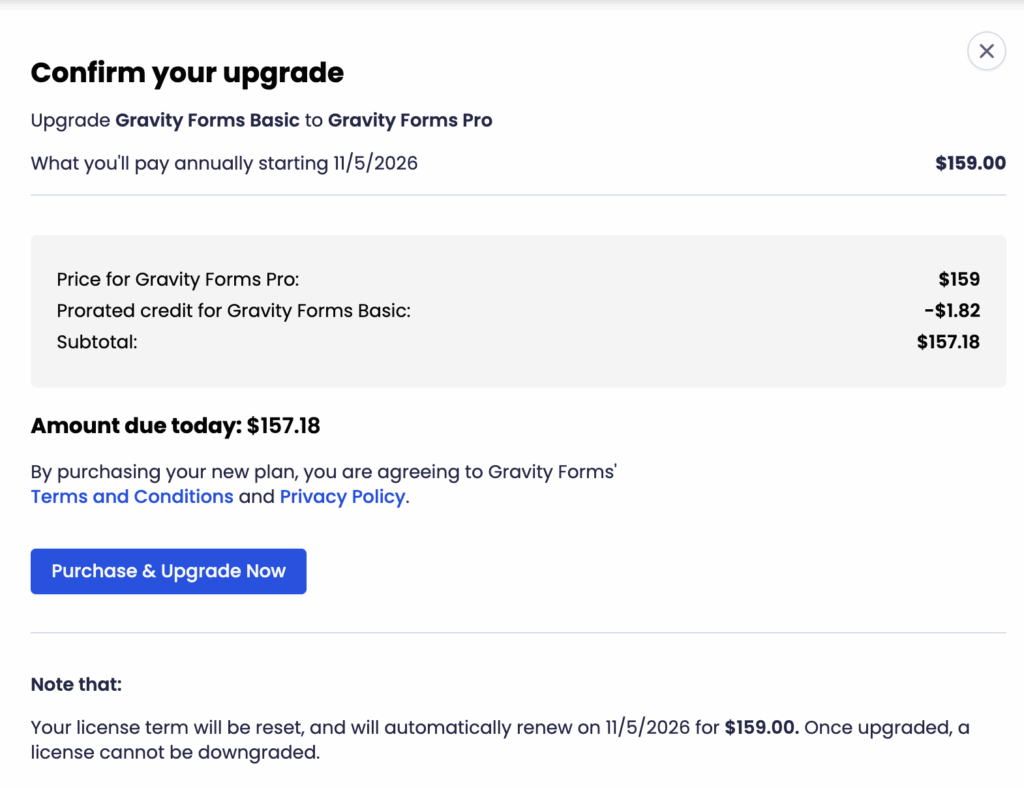Open the Privacy Policy link
1024x788 pixels.
(342, 496)
